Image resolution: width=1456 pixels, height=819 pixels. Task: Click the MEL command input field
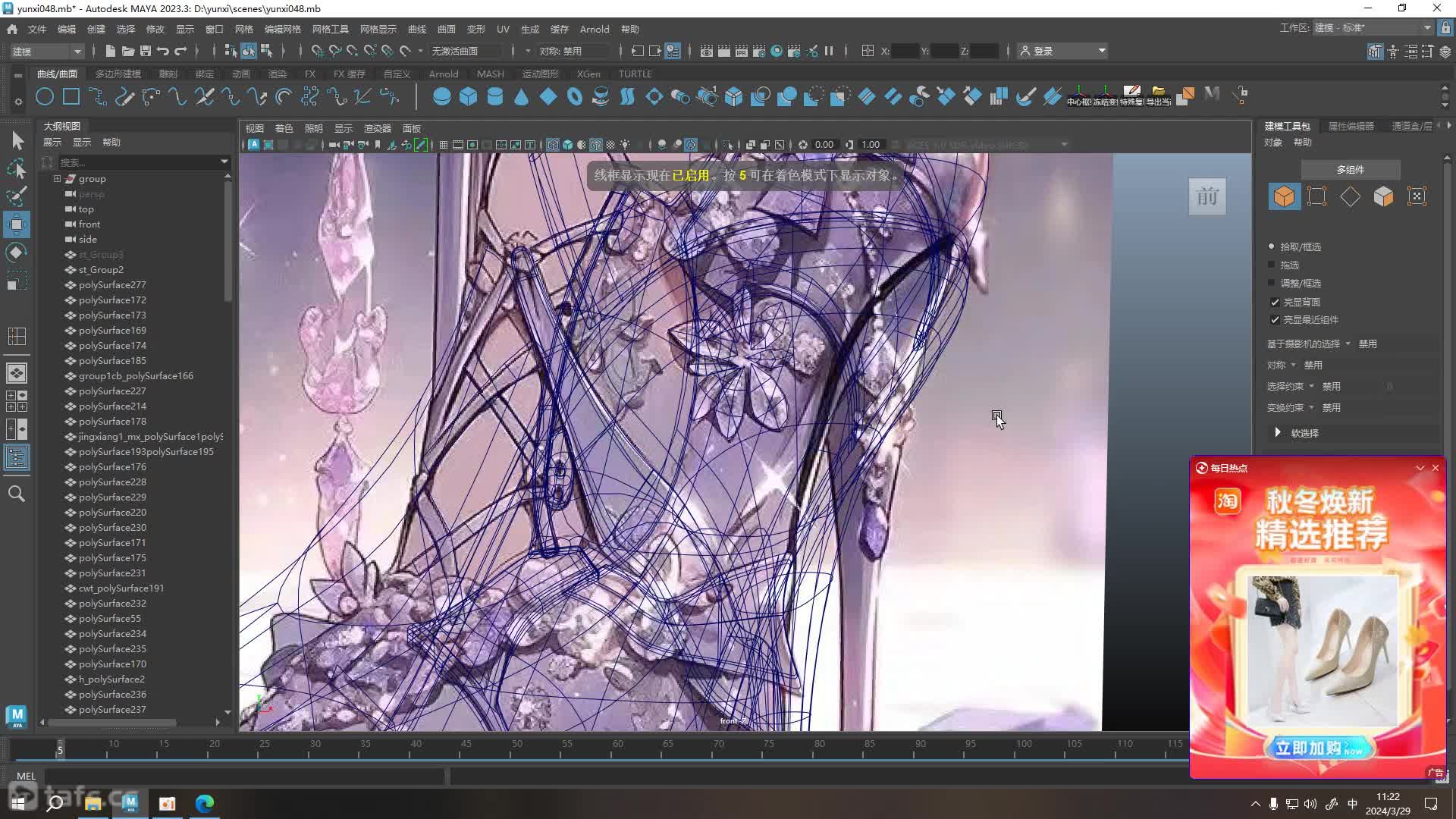(x=244, y=776)
